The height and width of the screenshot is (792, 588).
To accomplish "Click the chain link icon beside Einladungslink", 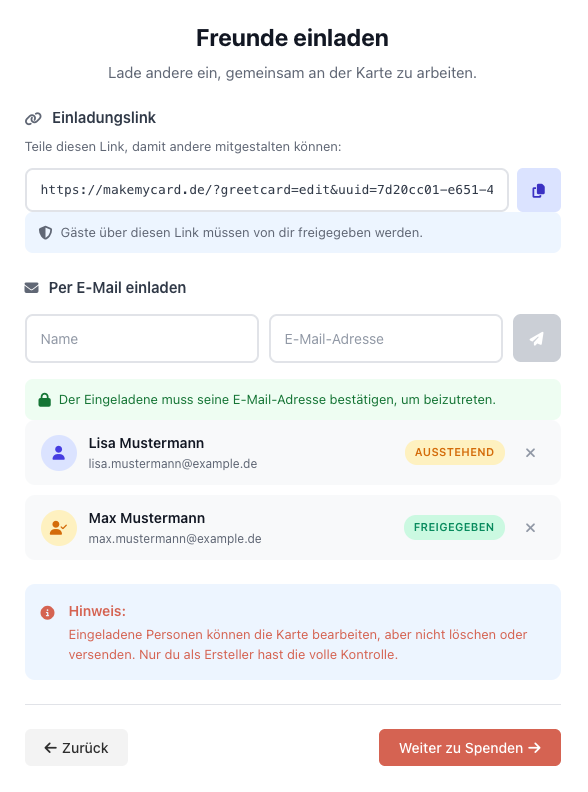I will [33, 119].
